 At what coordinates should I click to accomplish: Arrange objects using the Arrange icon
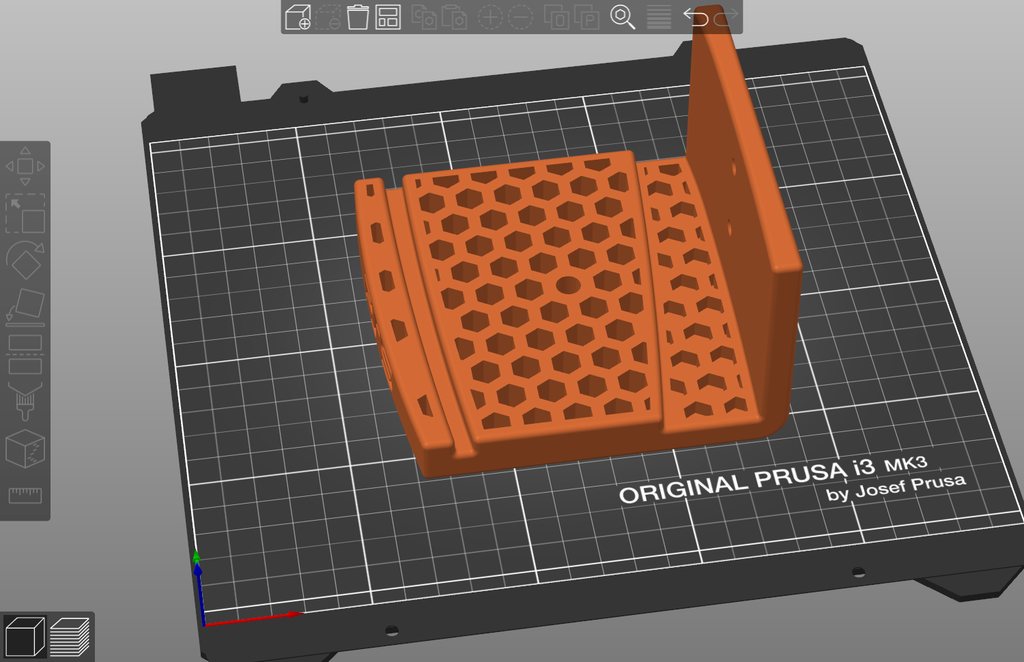point(388,17)
